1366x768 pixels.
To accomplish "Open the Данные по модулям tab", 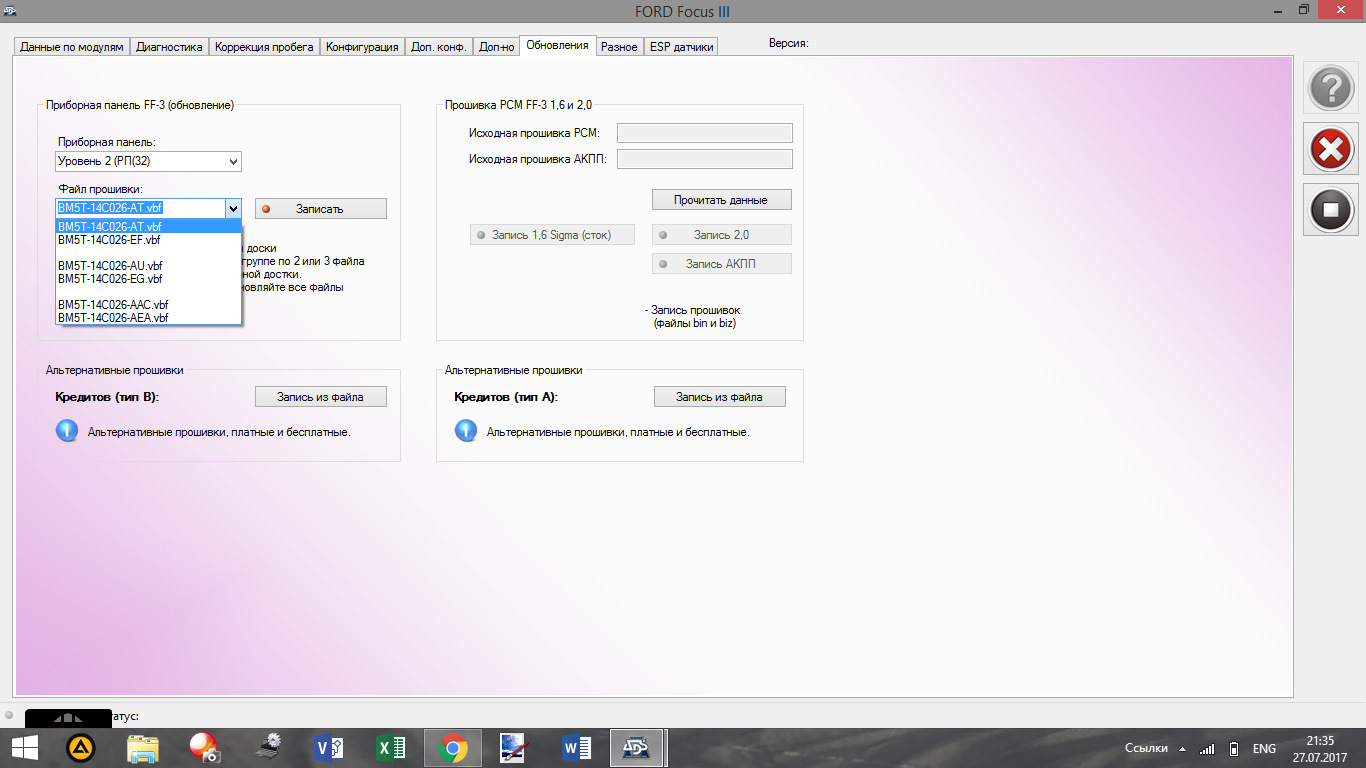I will tap(72, 47).
